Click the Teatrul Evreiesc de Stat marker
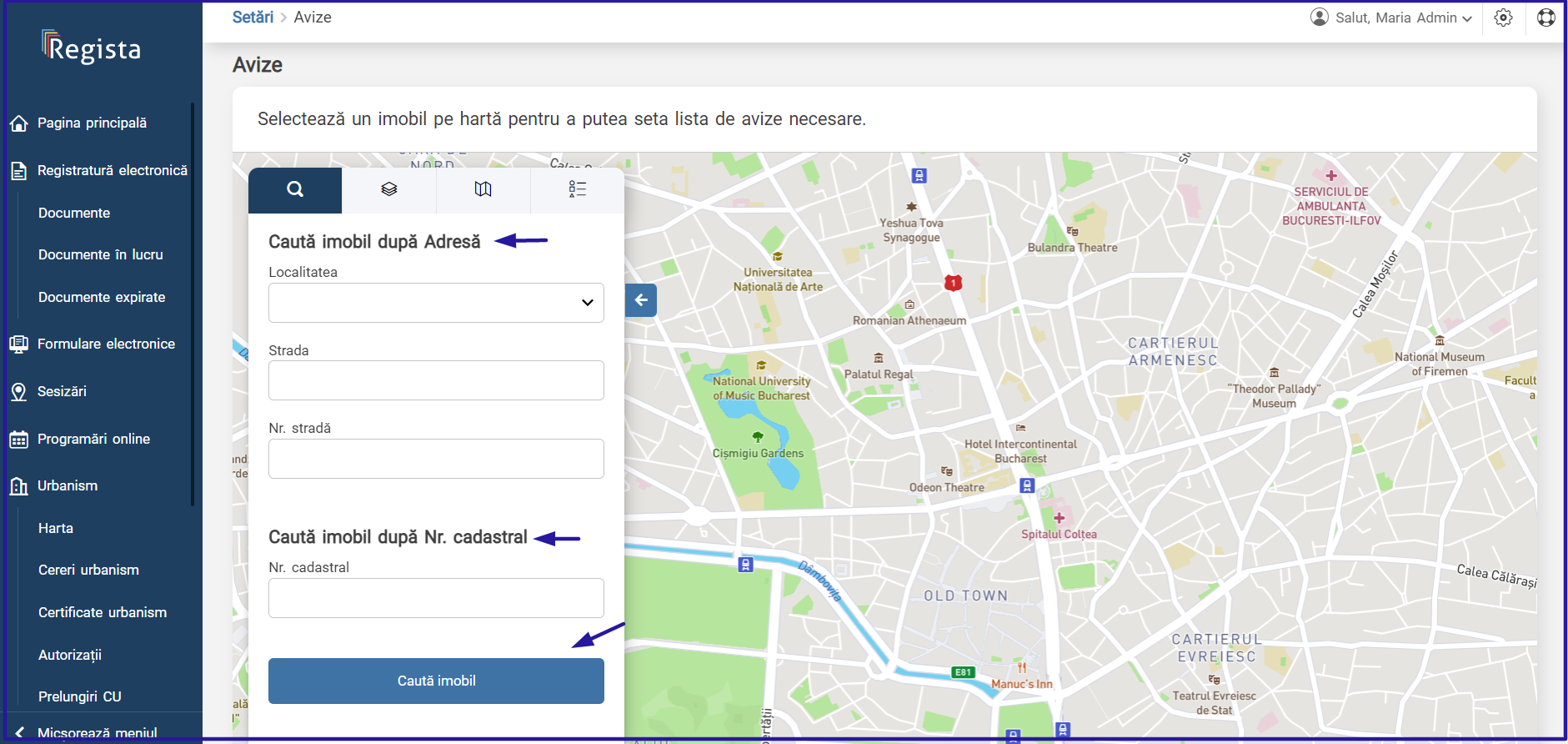 point(1215,680)
